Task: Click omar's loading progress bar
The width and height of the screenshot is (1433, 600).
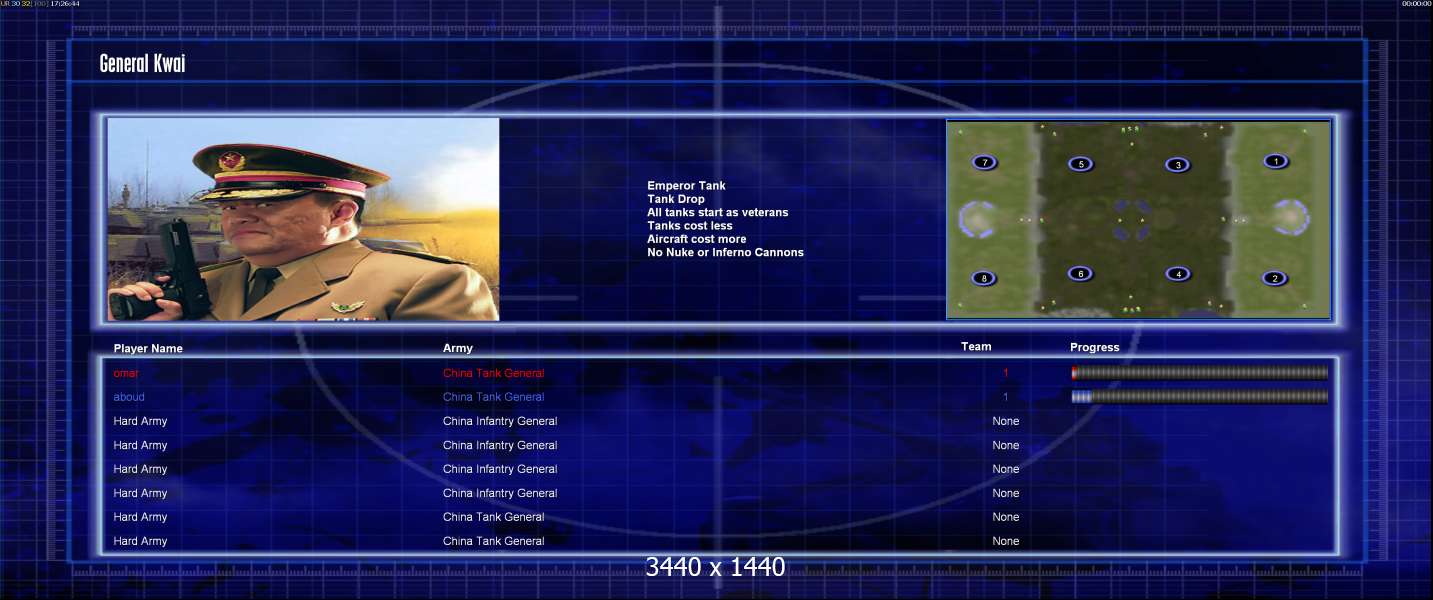Action: [1200, 373]
